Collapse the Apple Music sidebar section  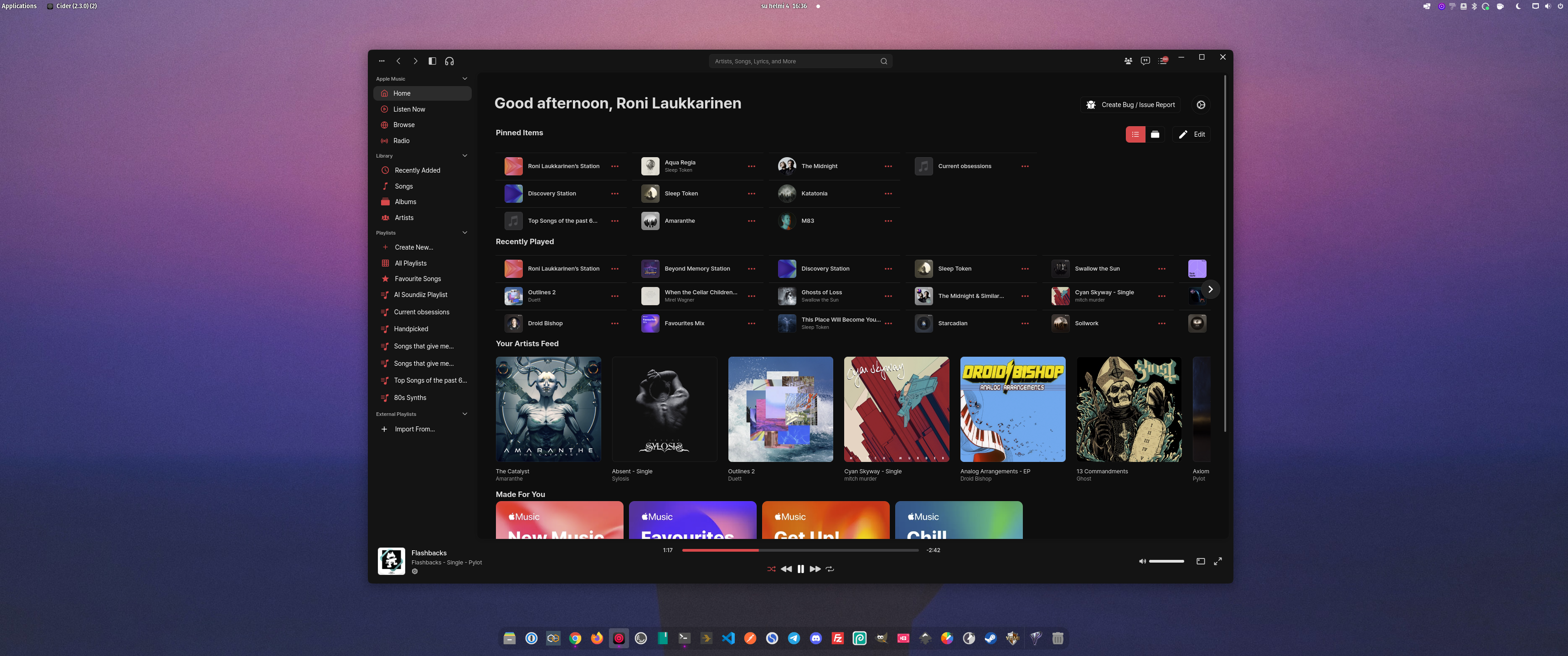(464, 78)
